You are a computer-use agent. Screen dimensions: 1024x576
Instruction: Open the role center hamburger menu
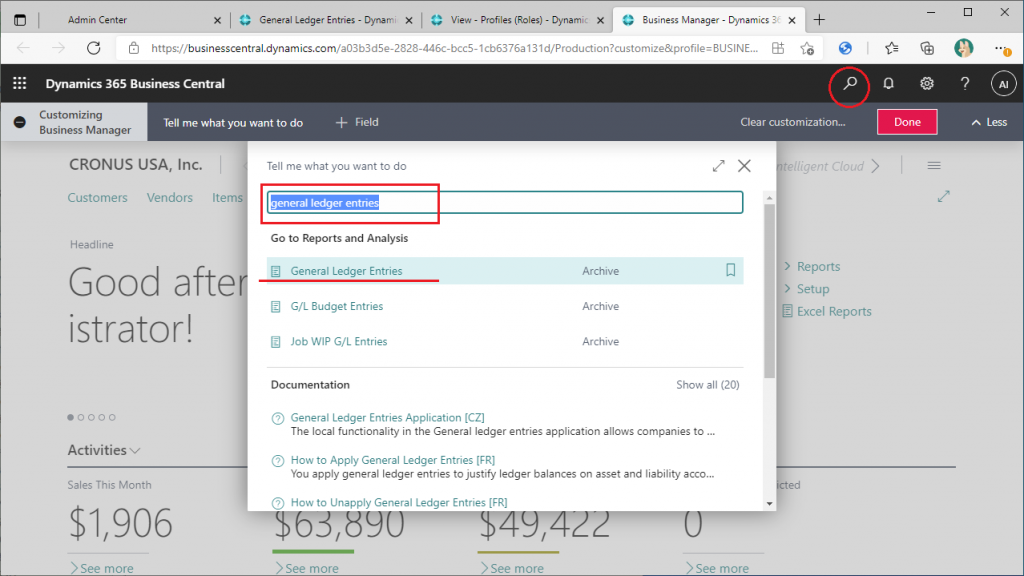tap(934, 166)
